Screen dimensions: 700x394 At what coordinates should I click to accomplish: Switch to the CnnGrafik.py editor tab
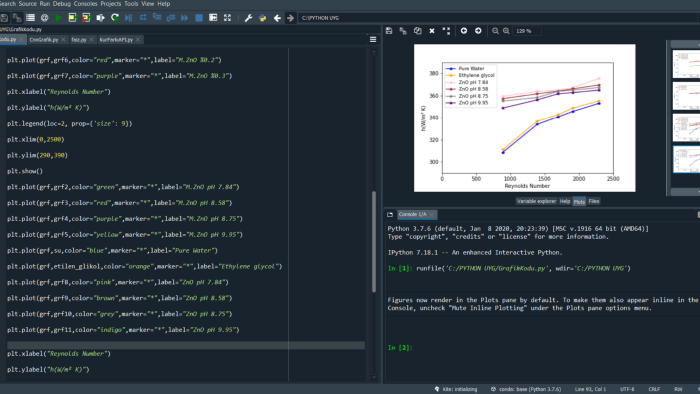pos(44,40)
